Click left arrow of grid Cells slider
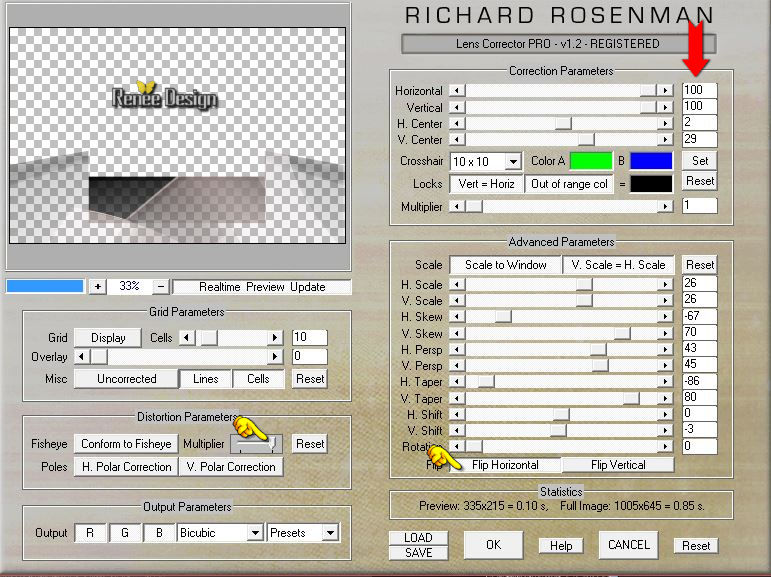The image size is (771, 577). coord(186,337)
